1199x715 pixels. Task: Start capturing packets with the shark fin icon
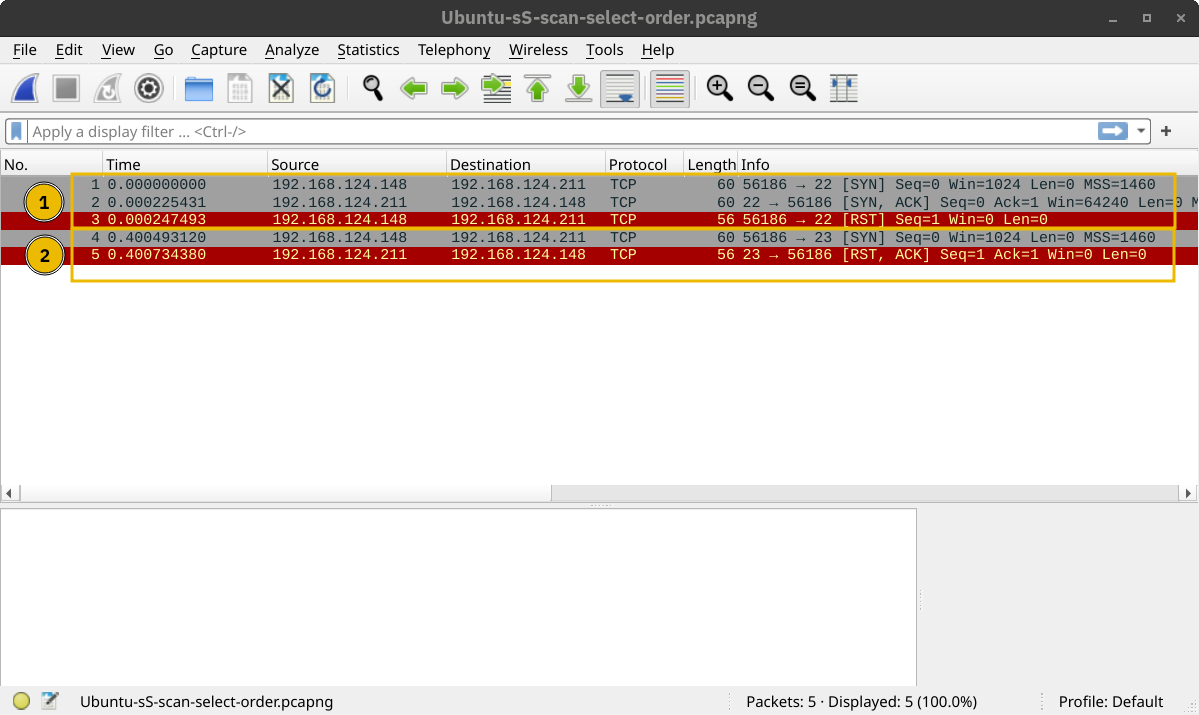(x=25, y=88)
